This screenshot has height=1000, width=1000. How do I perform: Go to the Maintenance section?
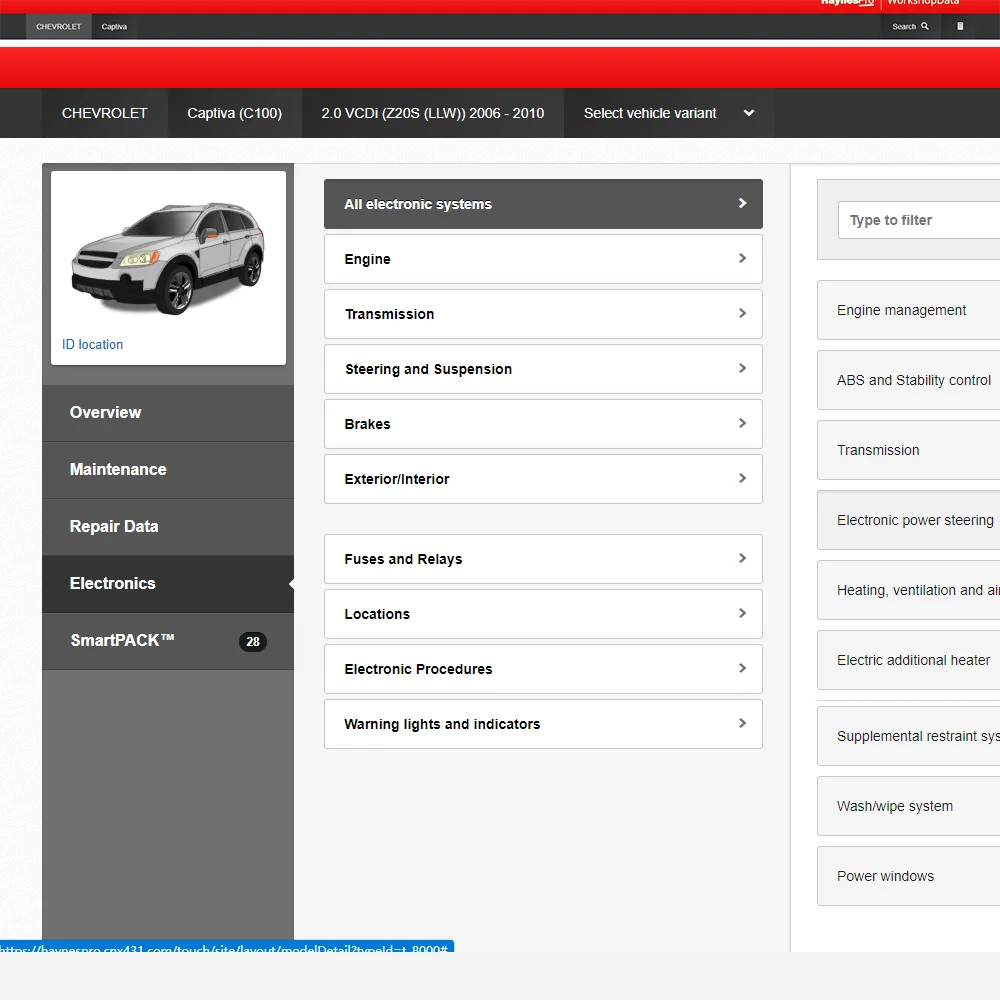point(168,469)
